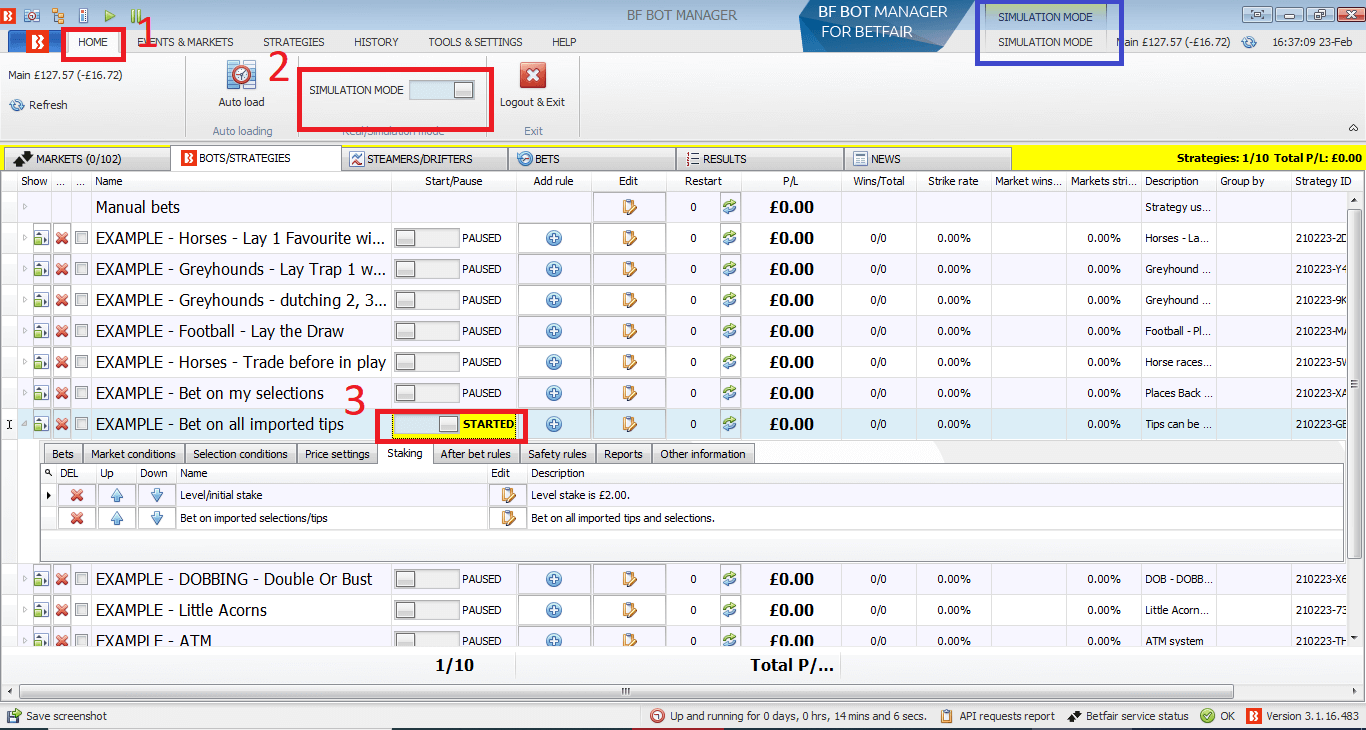Tick the checkbox for DOBBING Double Or Bust
Image resolution: width=1366 pixels, height=730 pixels.
[x=82, y=579]
